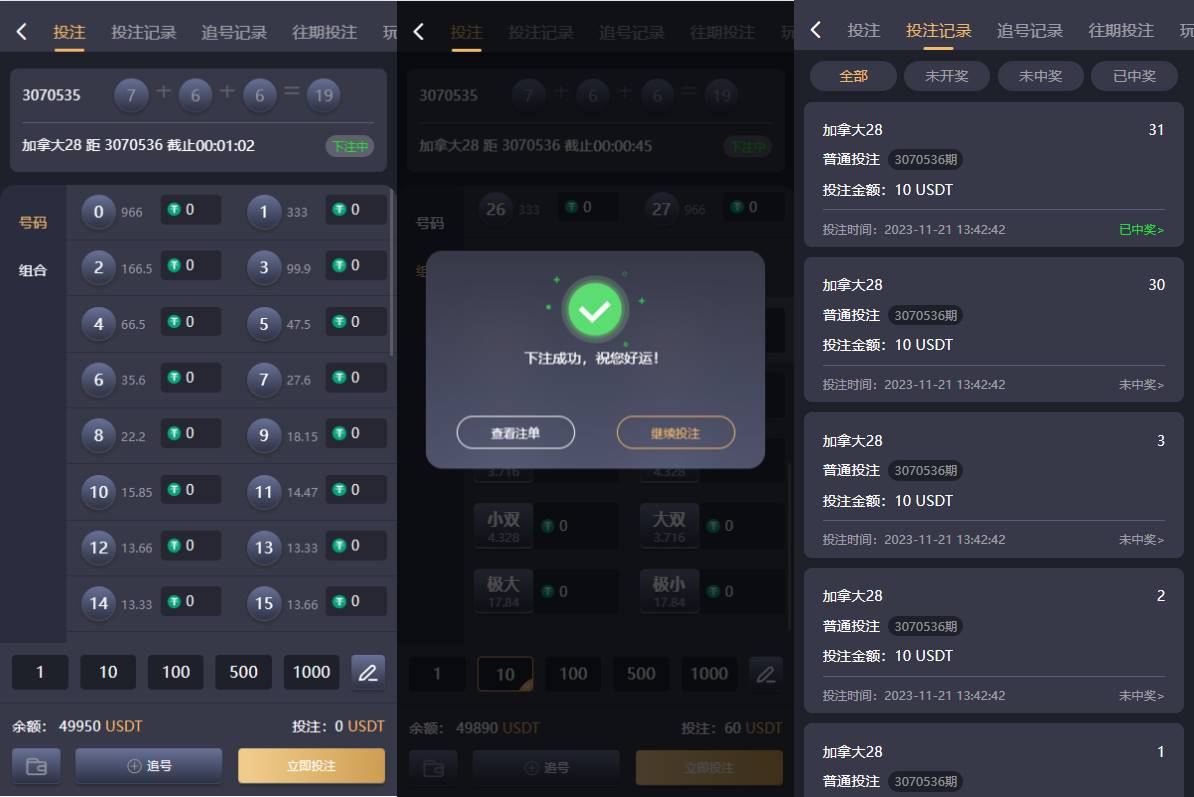
Task: Open custom amount pencil edit icon
Action: [x=368, y=672]
